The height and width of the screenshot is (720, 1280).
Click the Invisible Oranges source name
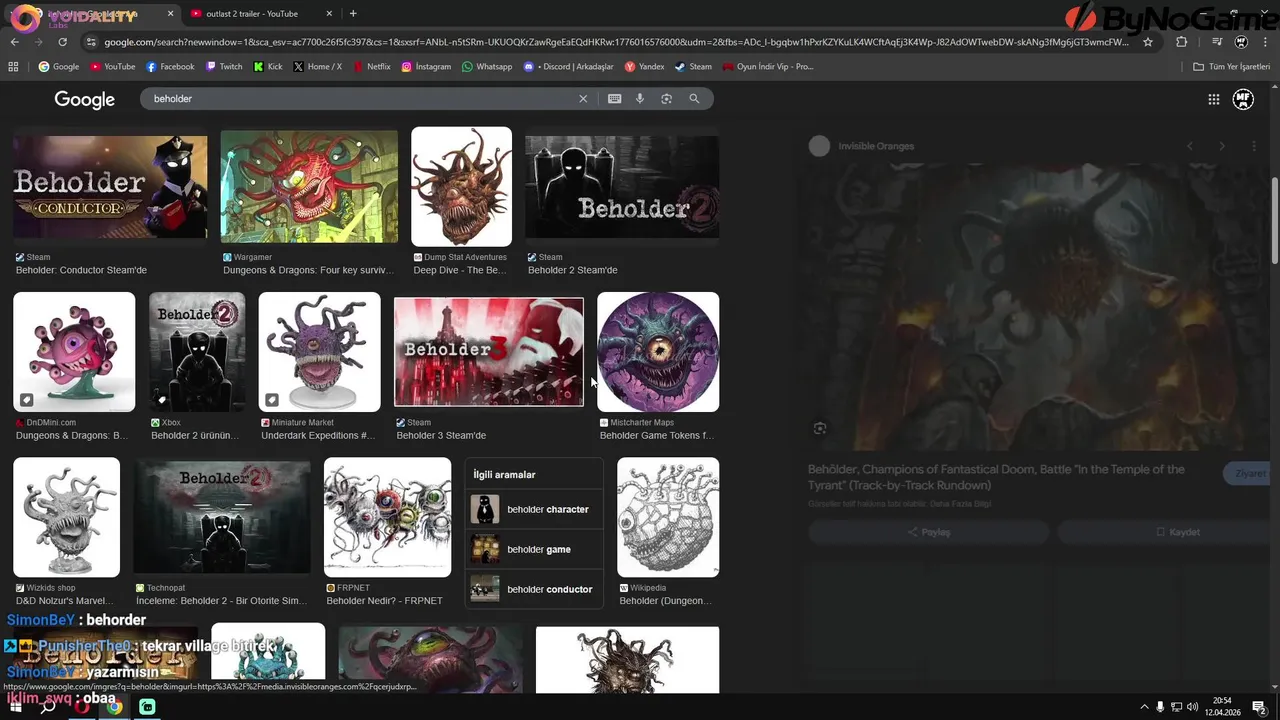pos(876,146)
